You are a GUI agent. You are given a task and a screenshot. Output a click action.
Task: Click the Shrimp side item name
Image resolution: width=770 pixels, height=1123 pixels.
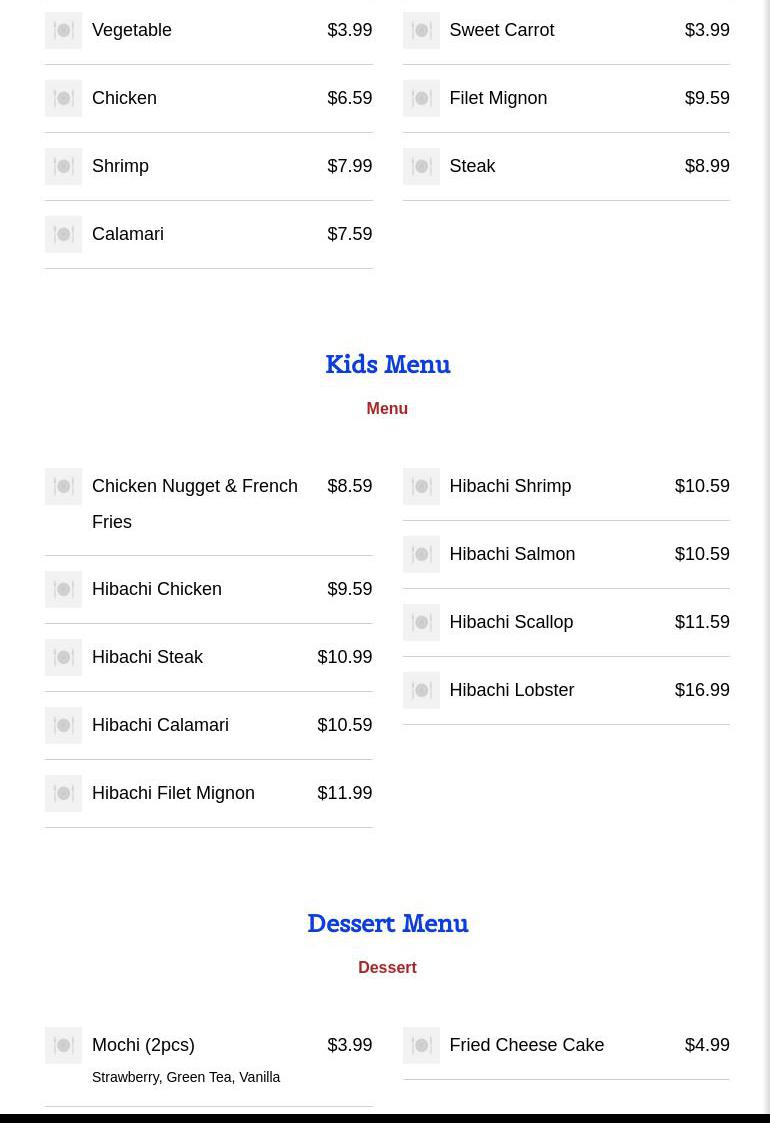[x=120, y=166]
